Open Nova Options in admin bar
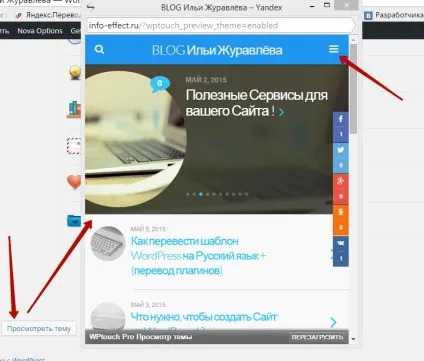This screenshot has height=361, width=424. 40,31
